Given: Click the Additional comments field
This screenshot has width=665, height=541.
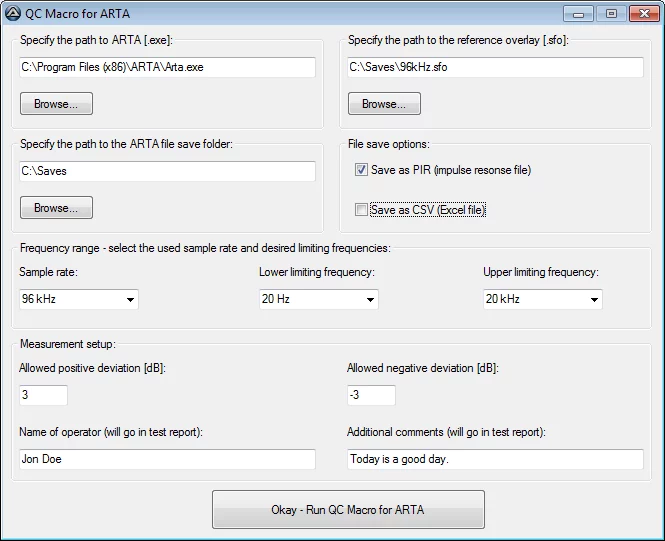Looking at the screenshot, I should click(x=495, y=459).
